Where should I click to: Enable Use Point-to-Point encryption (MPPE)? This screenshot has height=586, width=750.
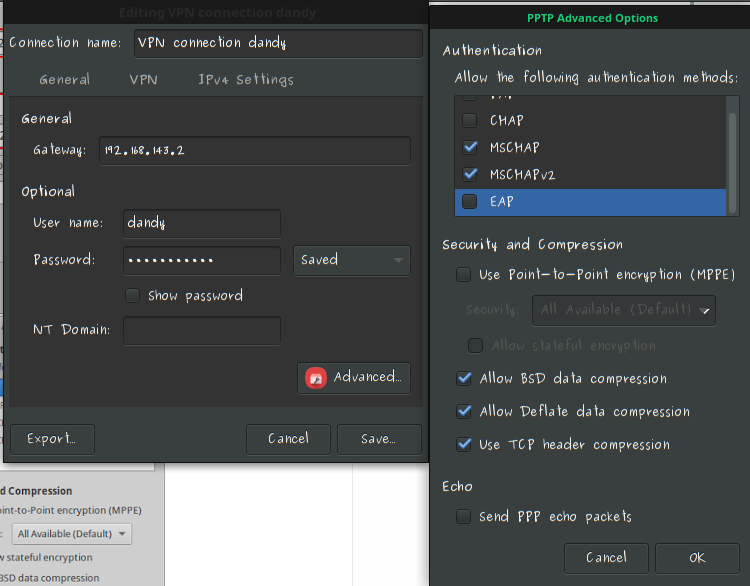[463, 275]
